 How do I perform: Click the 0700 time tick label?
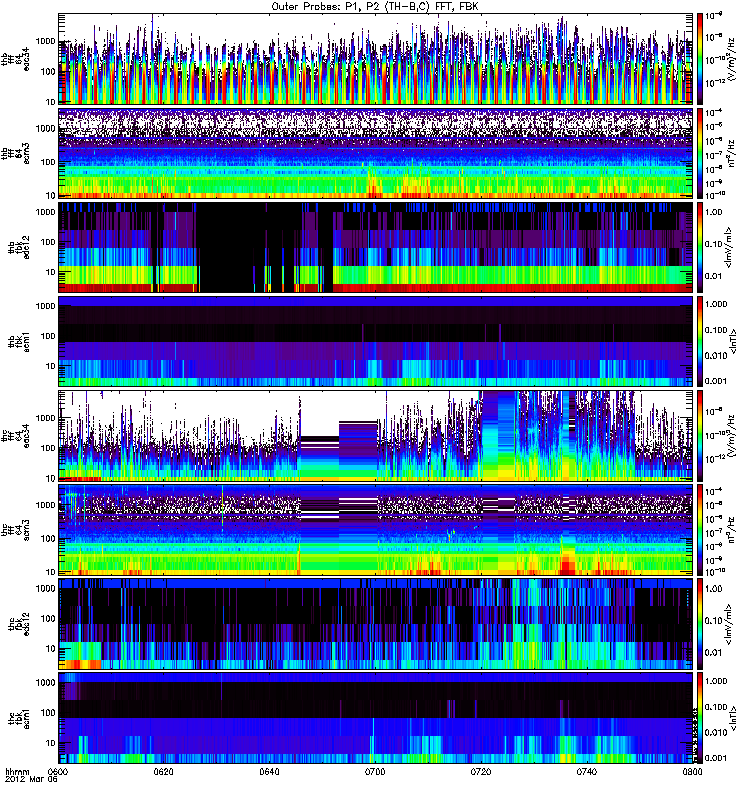click(x=375, y=772)
